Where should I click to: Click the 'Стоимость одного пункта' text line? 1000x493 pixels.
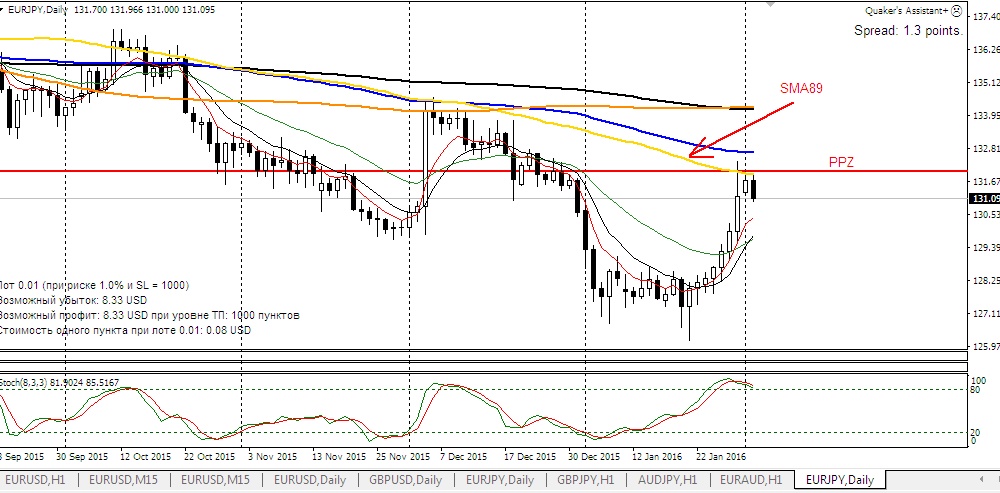[x=126, y=330]
